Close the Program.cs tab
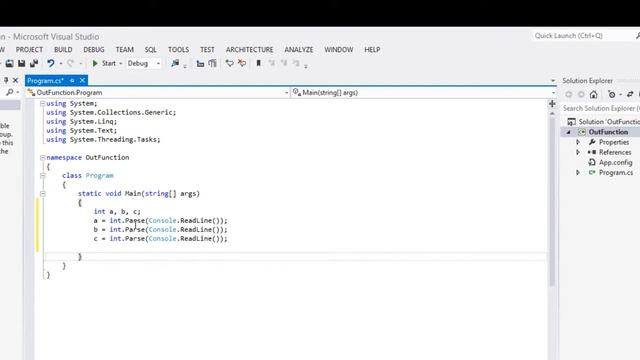The width and height of the screenshot is (640, 360). pyautogui.click(x=82, y=80)
